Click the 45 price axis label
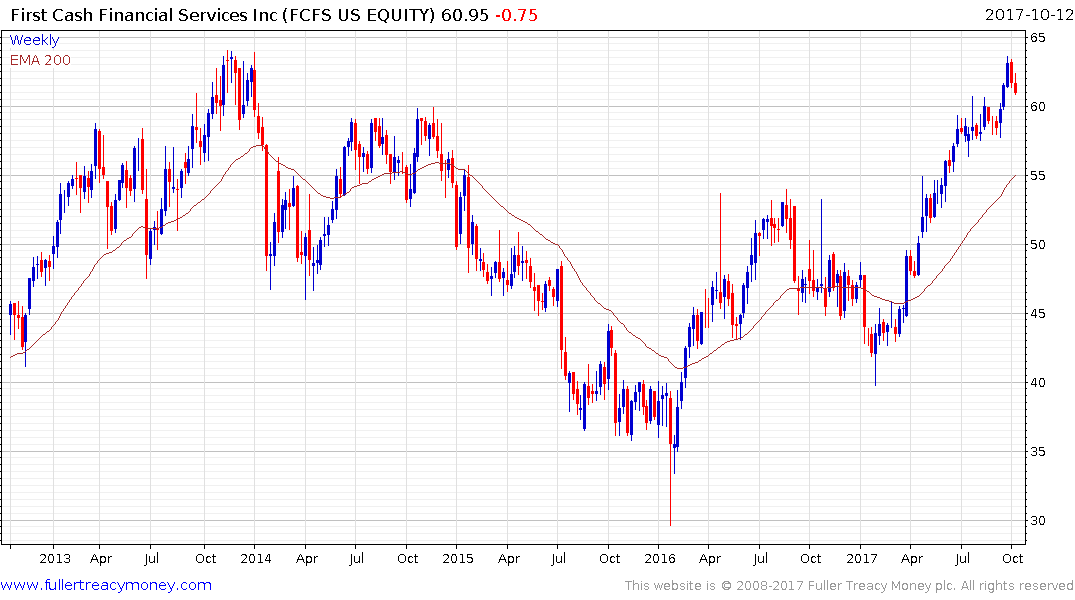 tap(1038, 313)
